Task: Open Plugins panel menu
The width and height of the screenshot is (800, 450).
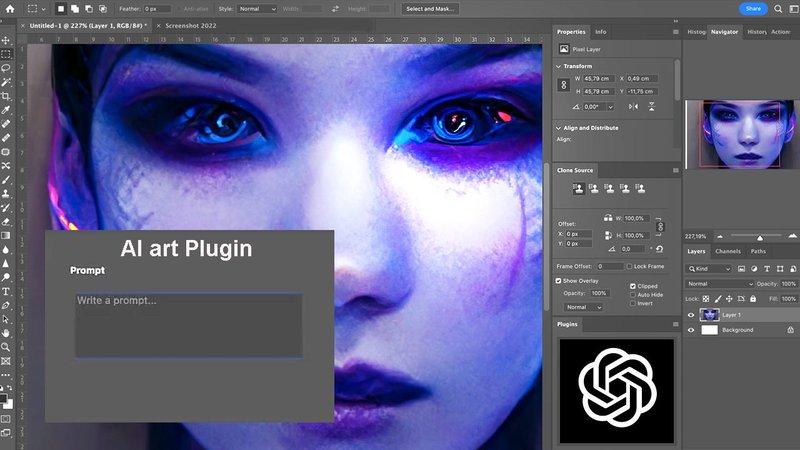Action: (x=676, y=324)
